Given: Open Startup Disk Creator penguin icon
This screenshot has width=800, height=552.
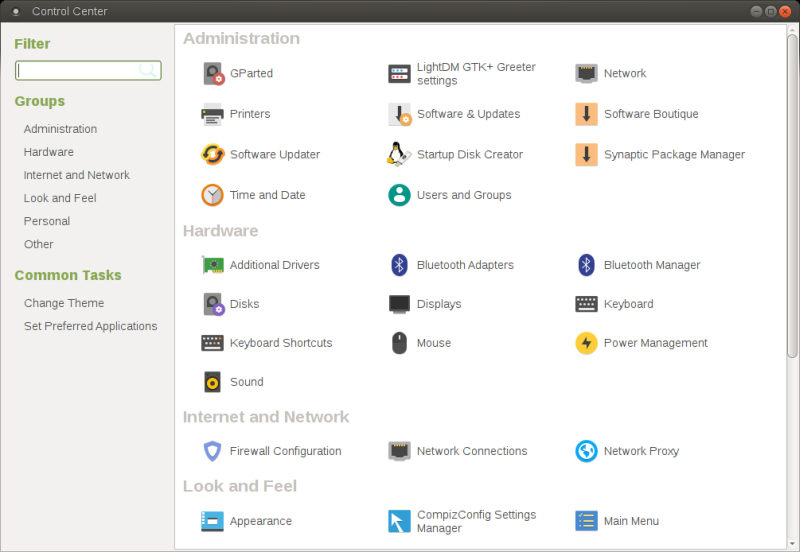Looking at the screenshot, I should (x=400, y=155).
